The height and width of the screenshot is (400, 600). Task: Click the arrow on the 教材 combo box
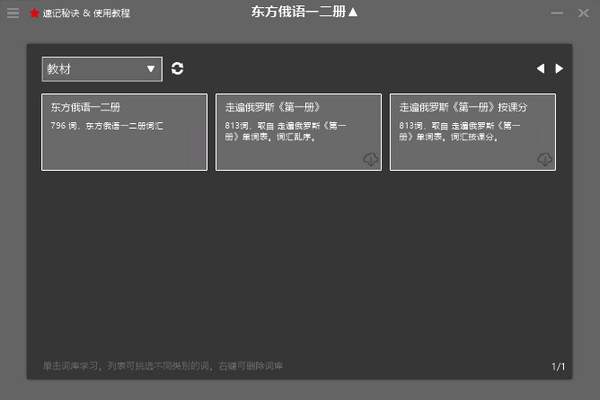pyautogui.click(x=151, y=69)
